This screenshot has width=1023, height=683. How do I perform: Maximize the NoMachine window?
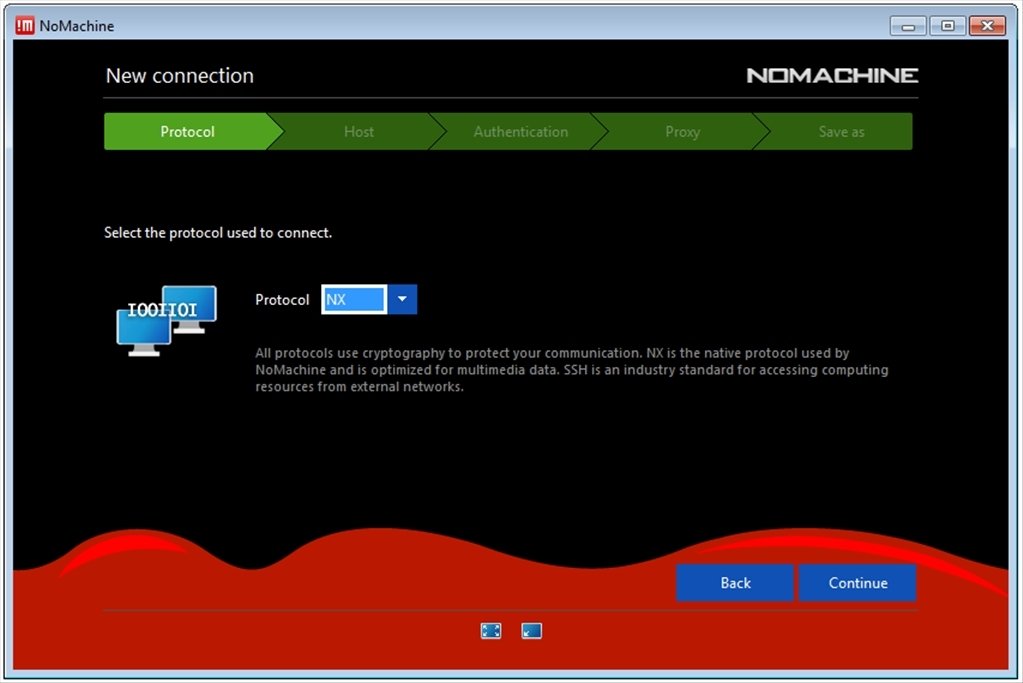click(947, 26)
